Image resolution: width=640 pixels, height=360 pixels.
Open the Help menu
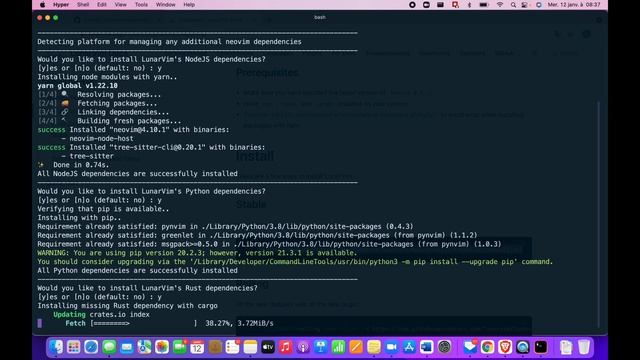click(189, 5)
